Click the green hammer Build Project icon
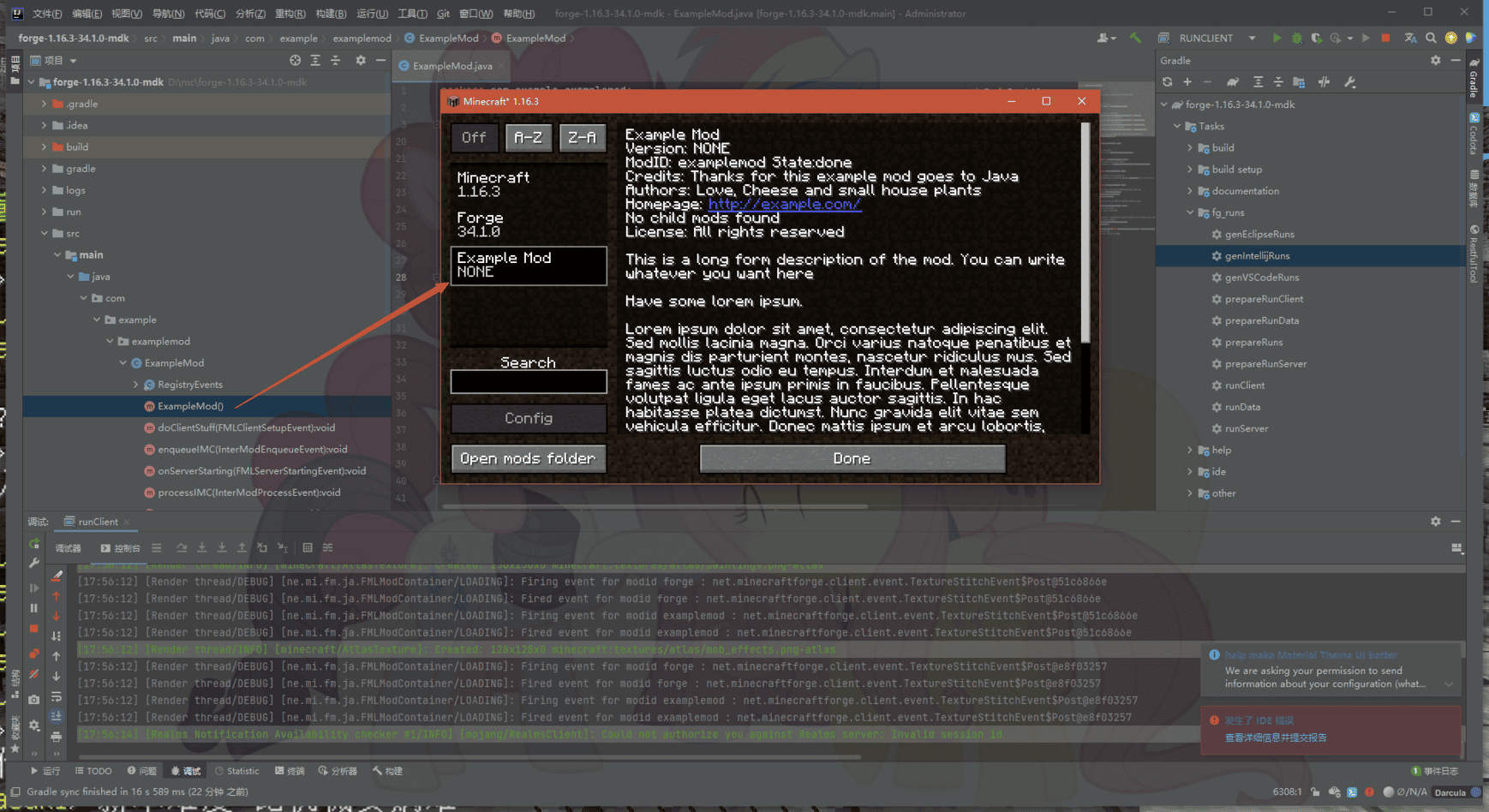1489x812 pixels. (1135, 38)
